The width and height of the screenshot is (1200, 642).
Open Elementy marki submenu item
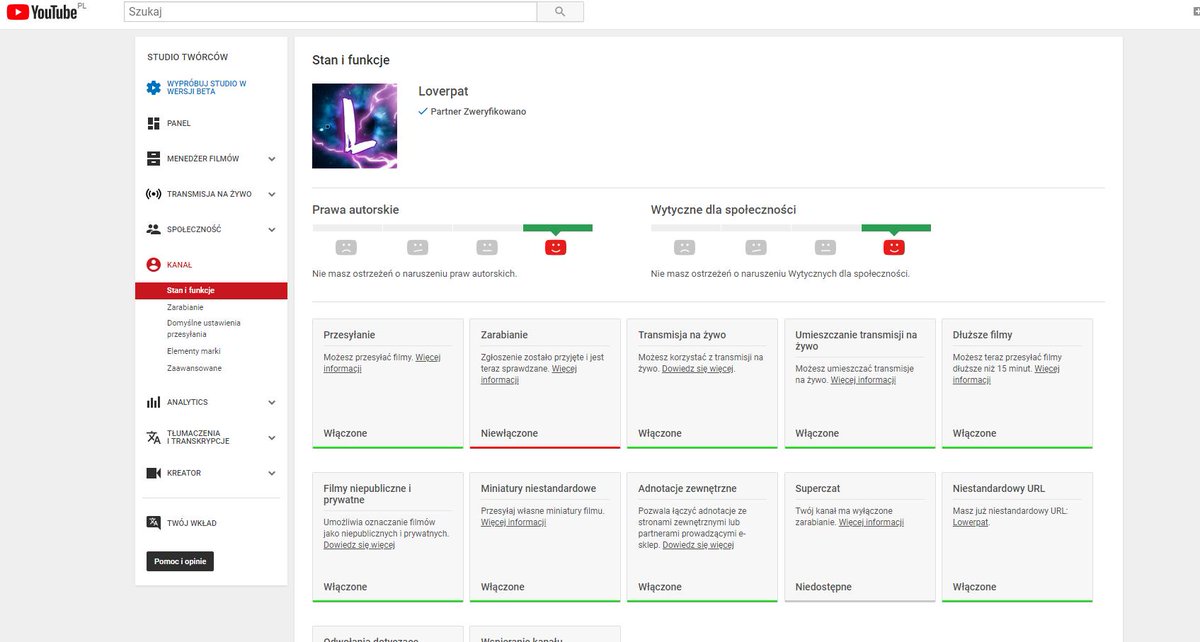194,351
